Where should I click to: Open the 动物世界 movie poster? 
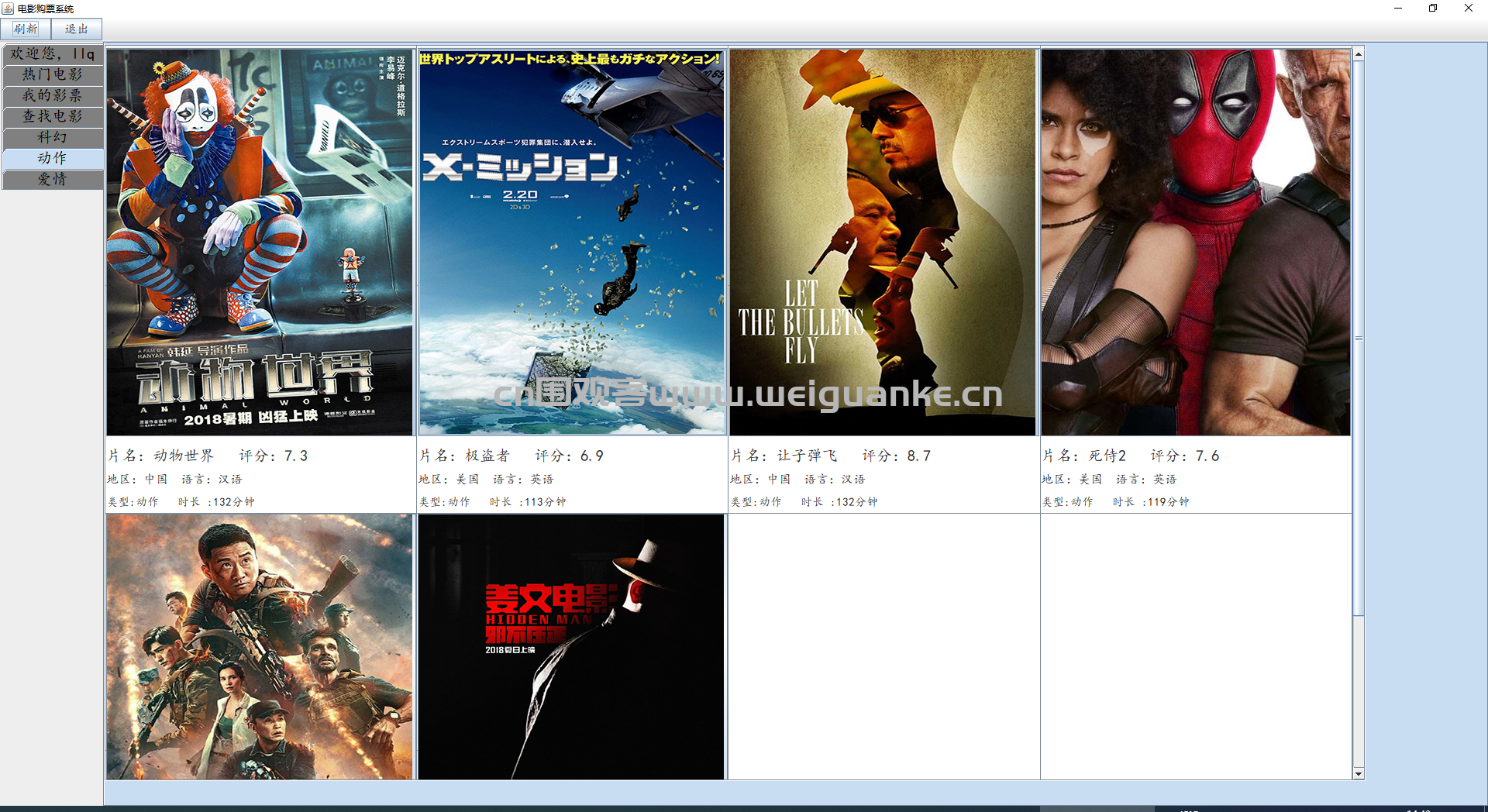pos(260,243)
